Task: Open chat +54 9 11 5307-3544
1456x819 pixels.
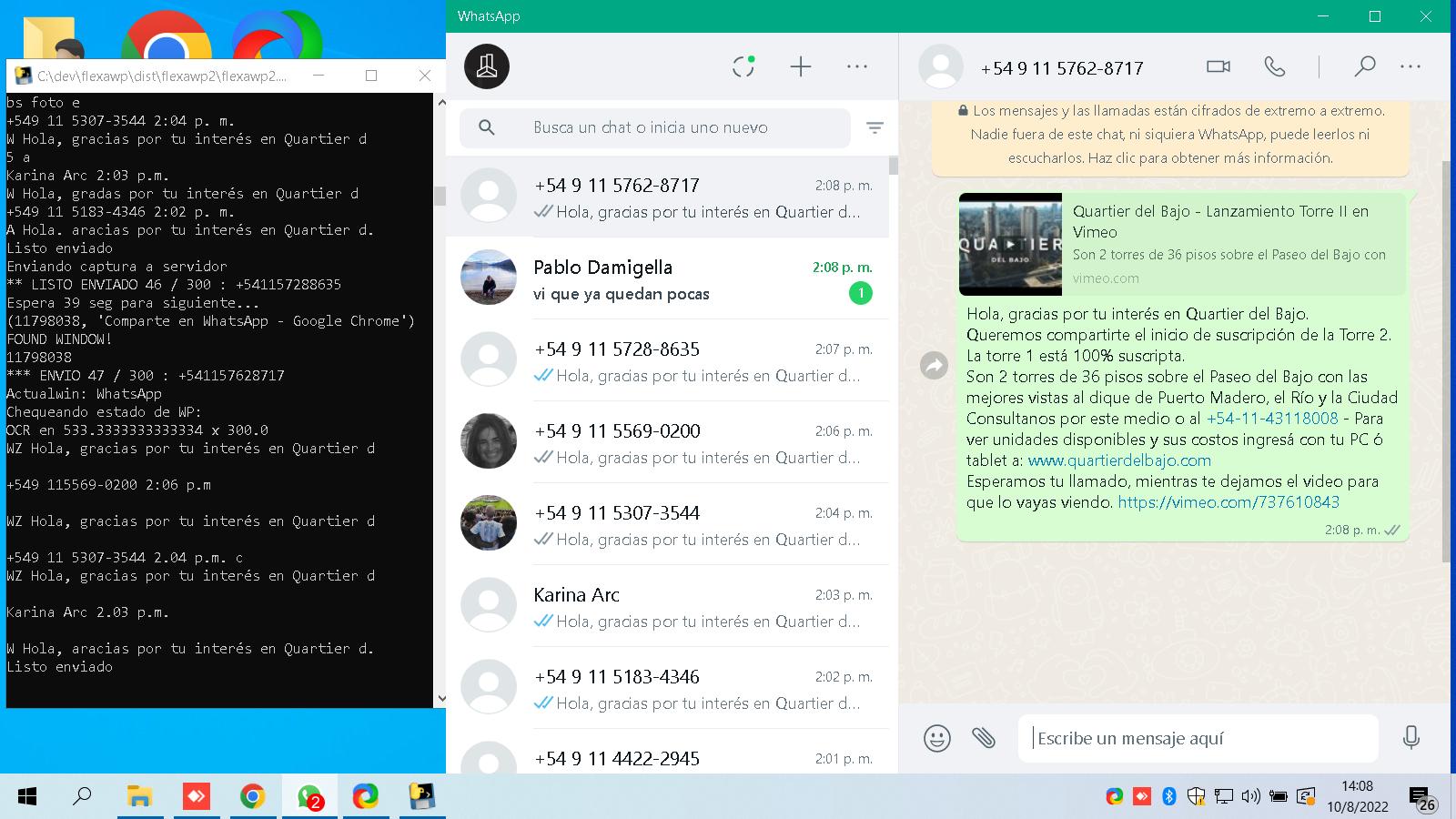Action: pyautogui.click(x=668, y=525)
